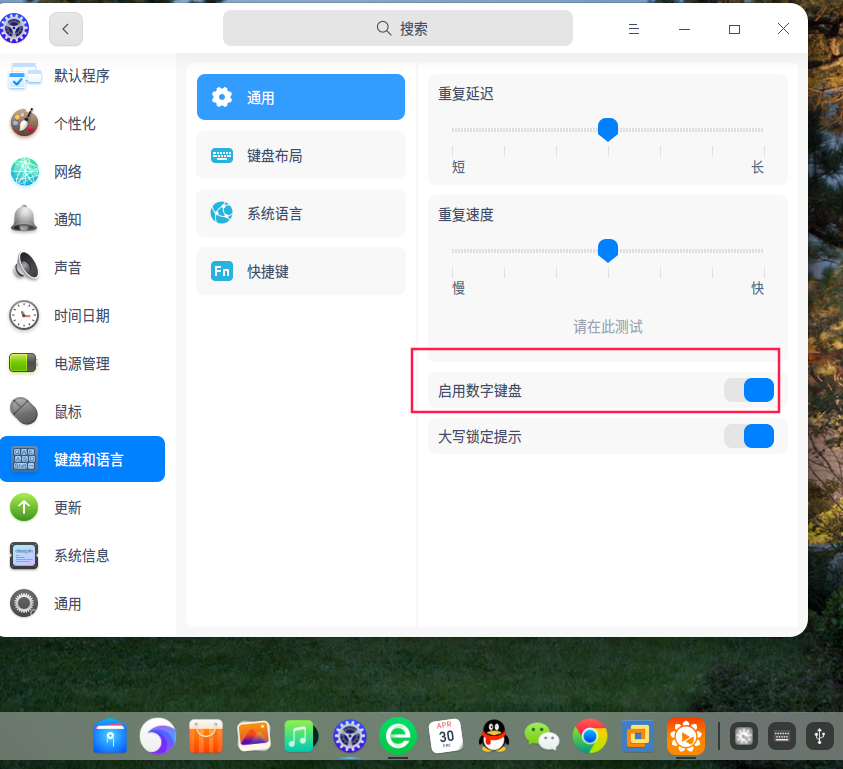Open the image viewer in the dock
Viewport: 843px width, 769px height.
(254, 736)
